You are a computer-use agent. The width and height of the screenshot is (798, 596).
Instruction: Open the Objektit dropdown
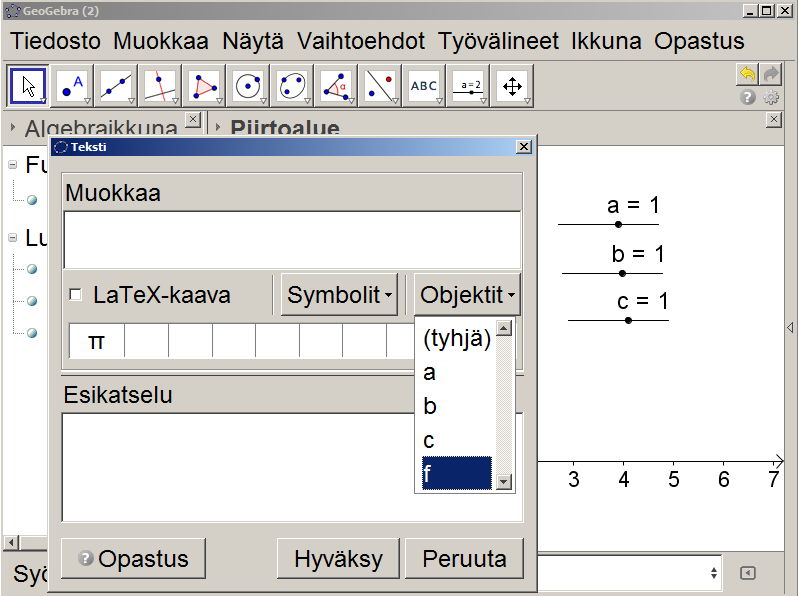(467, 295)
